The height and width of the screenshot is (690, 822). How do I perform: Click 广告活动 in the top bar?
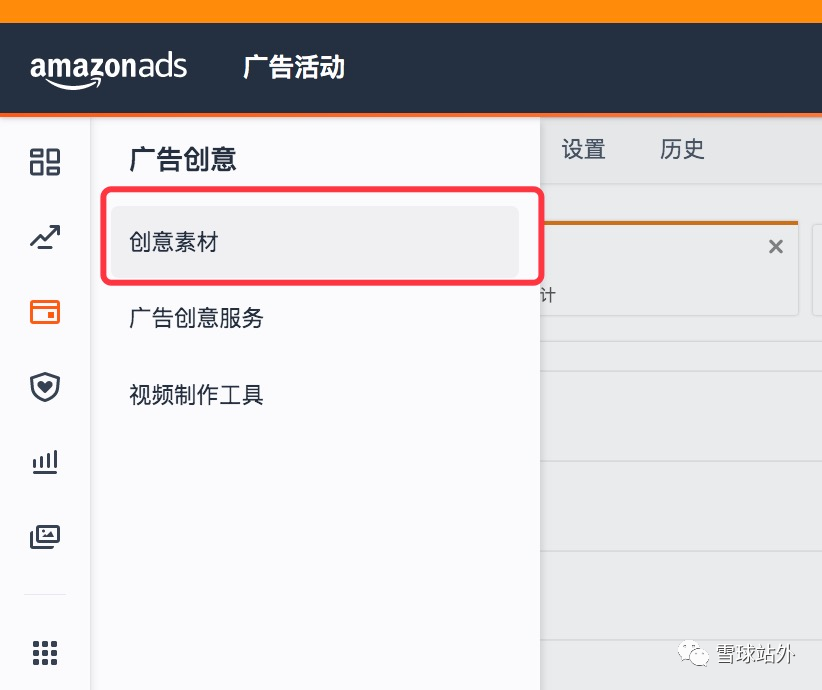(293, 68)
